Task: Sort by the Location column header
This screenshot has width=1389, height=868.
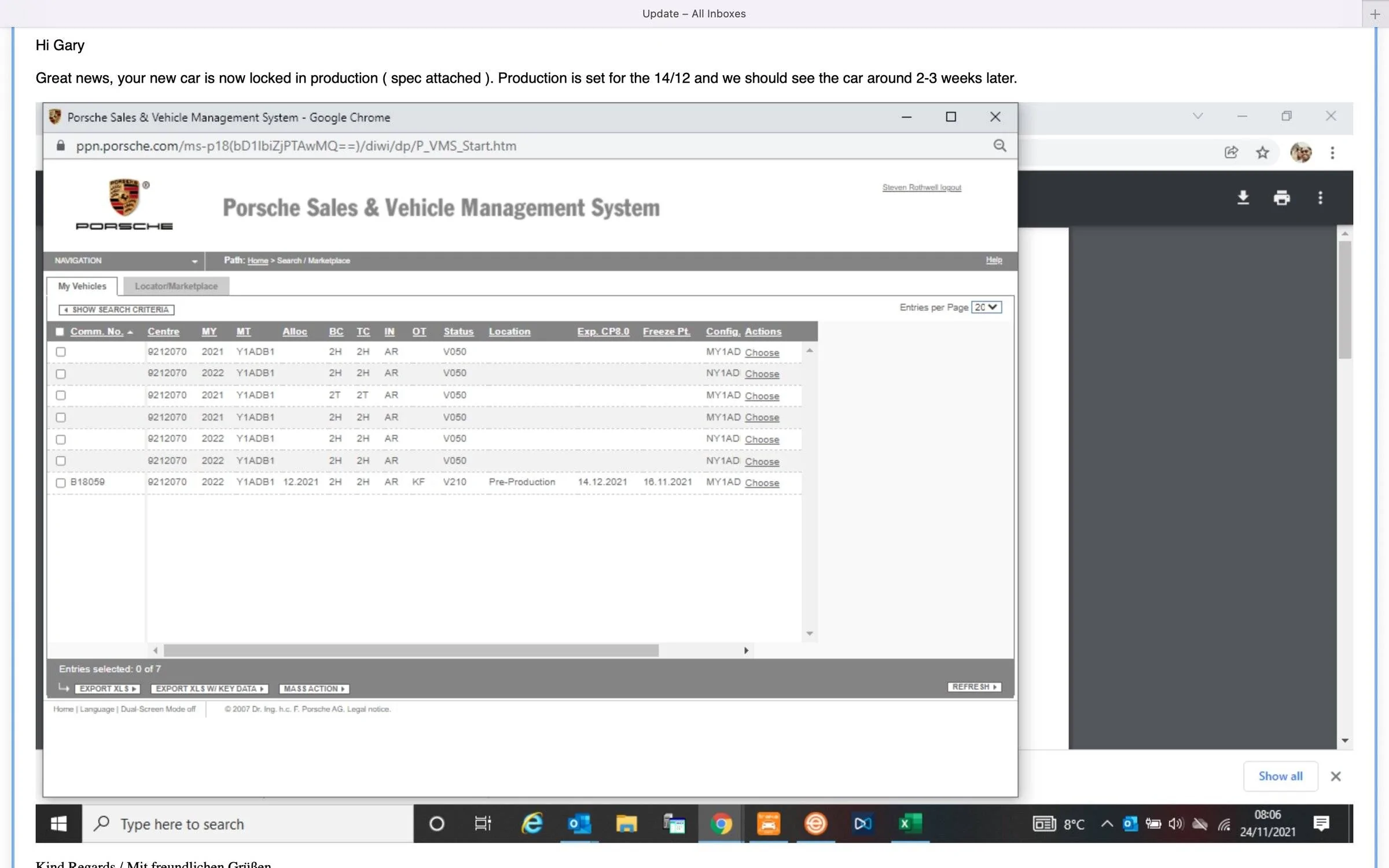Action: (509, 332)
